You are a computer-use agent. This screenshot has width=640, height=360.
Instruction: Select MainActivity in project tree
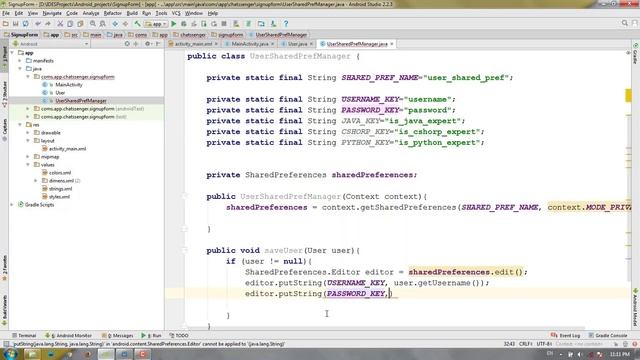[x=69, y=84]
